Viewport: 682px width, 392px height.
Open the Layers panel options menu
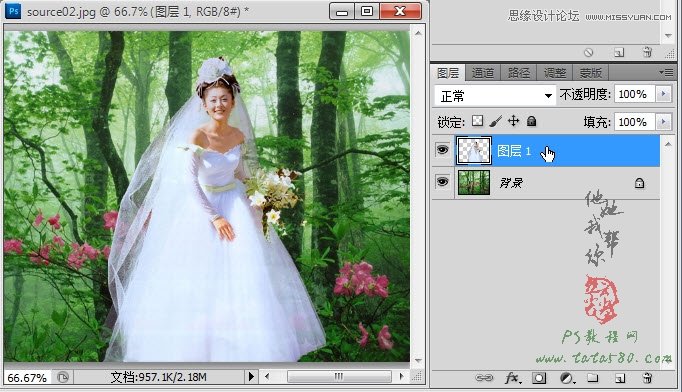click(666, 73)
